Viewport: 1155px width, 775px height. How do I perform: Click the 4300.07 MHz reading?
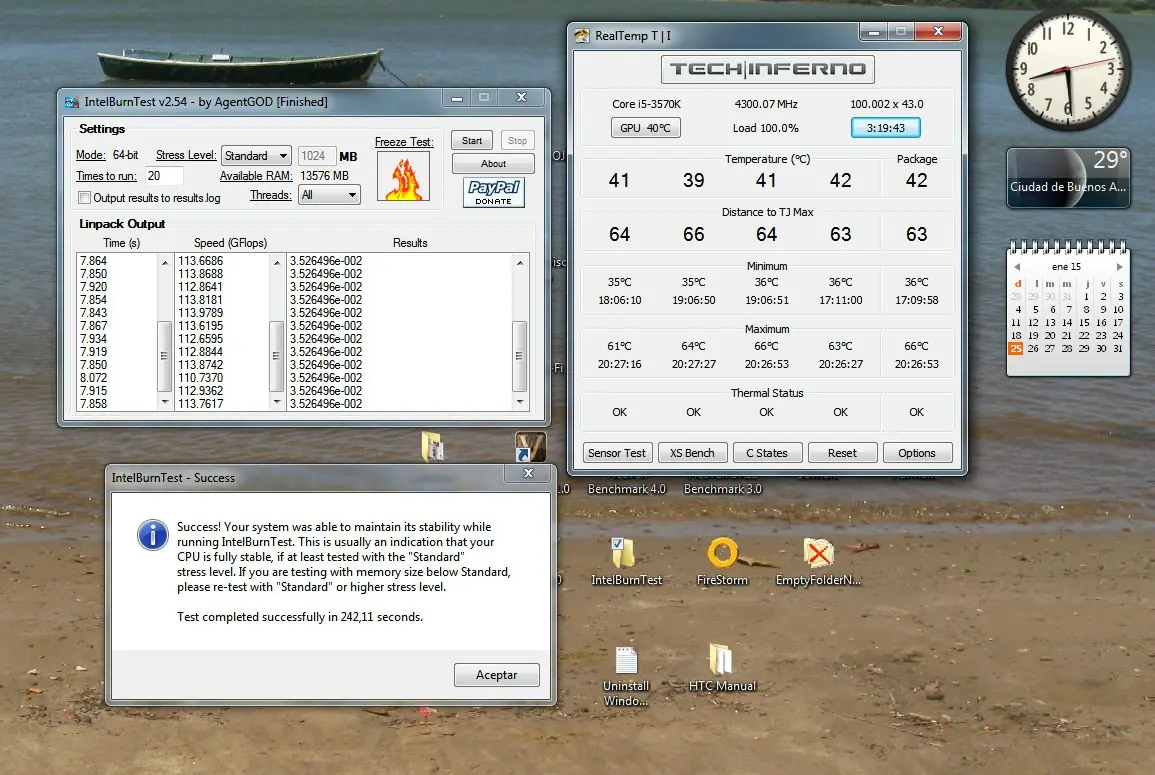pyautogui.click(x=766, y=104)
